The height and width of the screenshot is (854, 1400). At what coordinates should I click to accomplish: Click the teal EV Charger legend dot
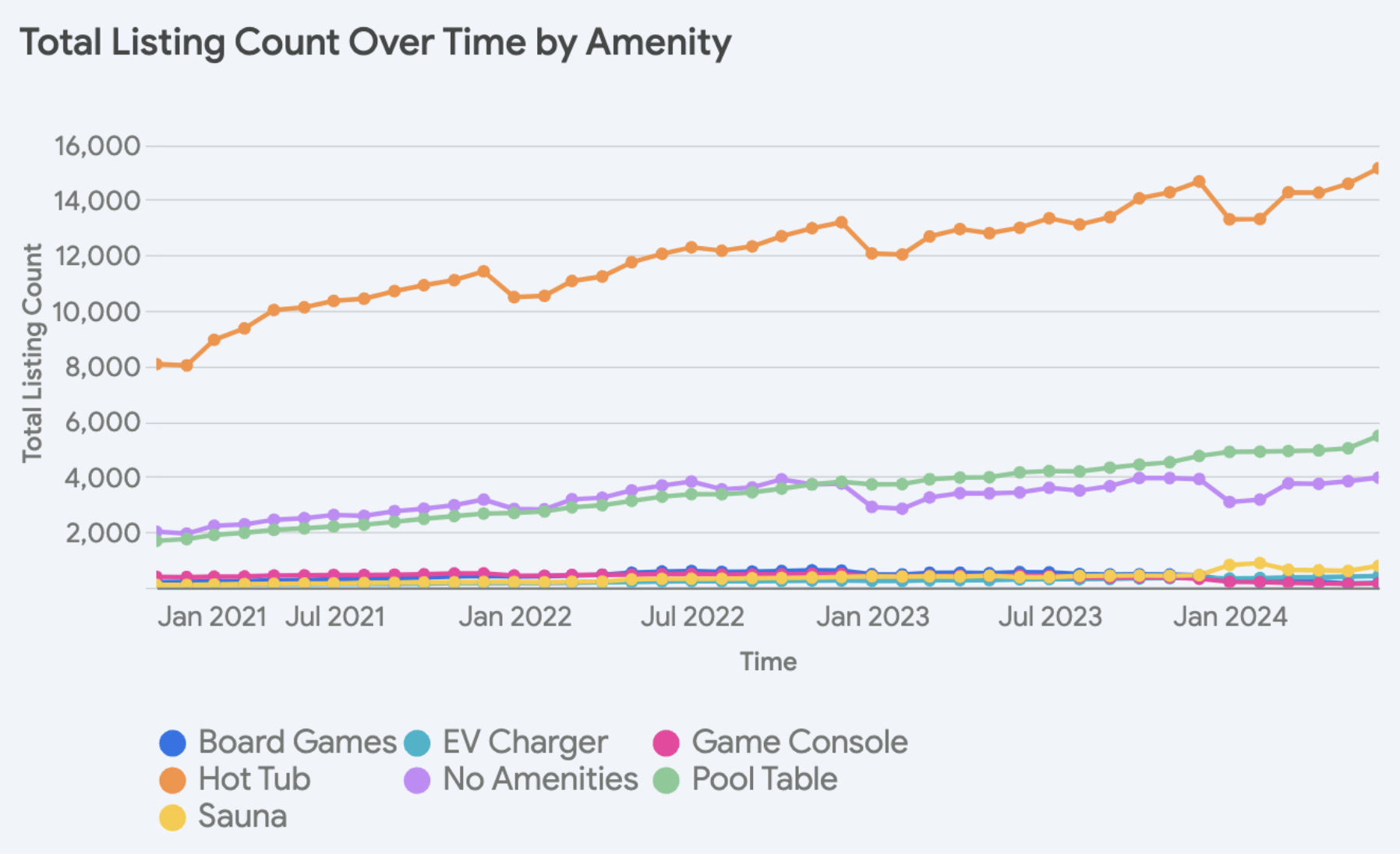417,743
